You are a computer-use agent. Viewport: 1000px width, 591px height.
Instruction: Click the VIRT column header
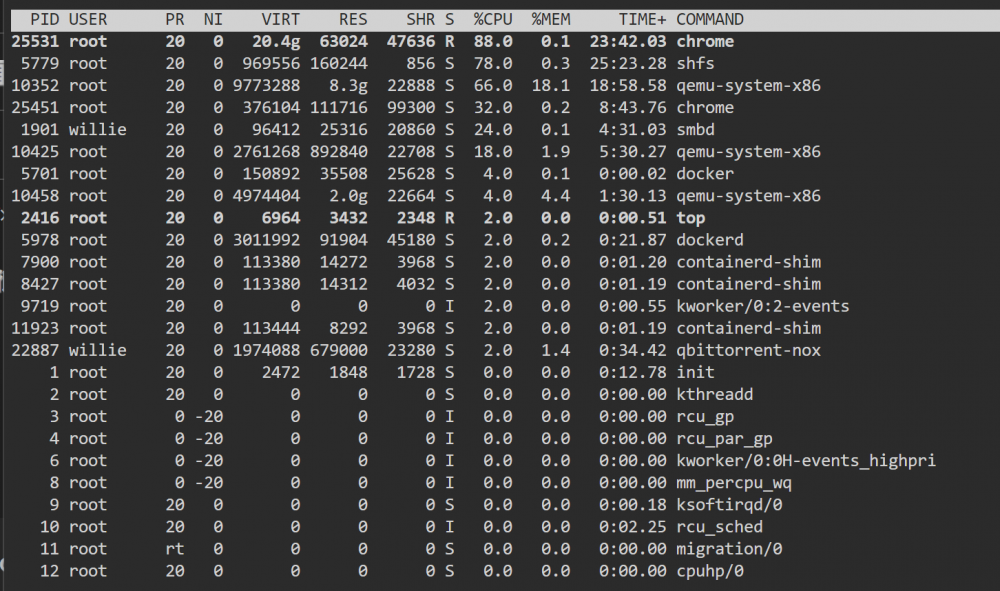coord(281,20)
